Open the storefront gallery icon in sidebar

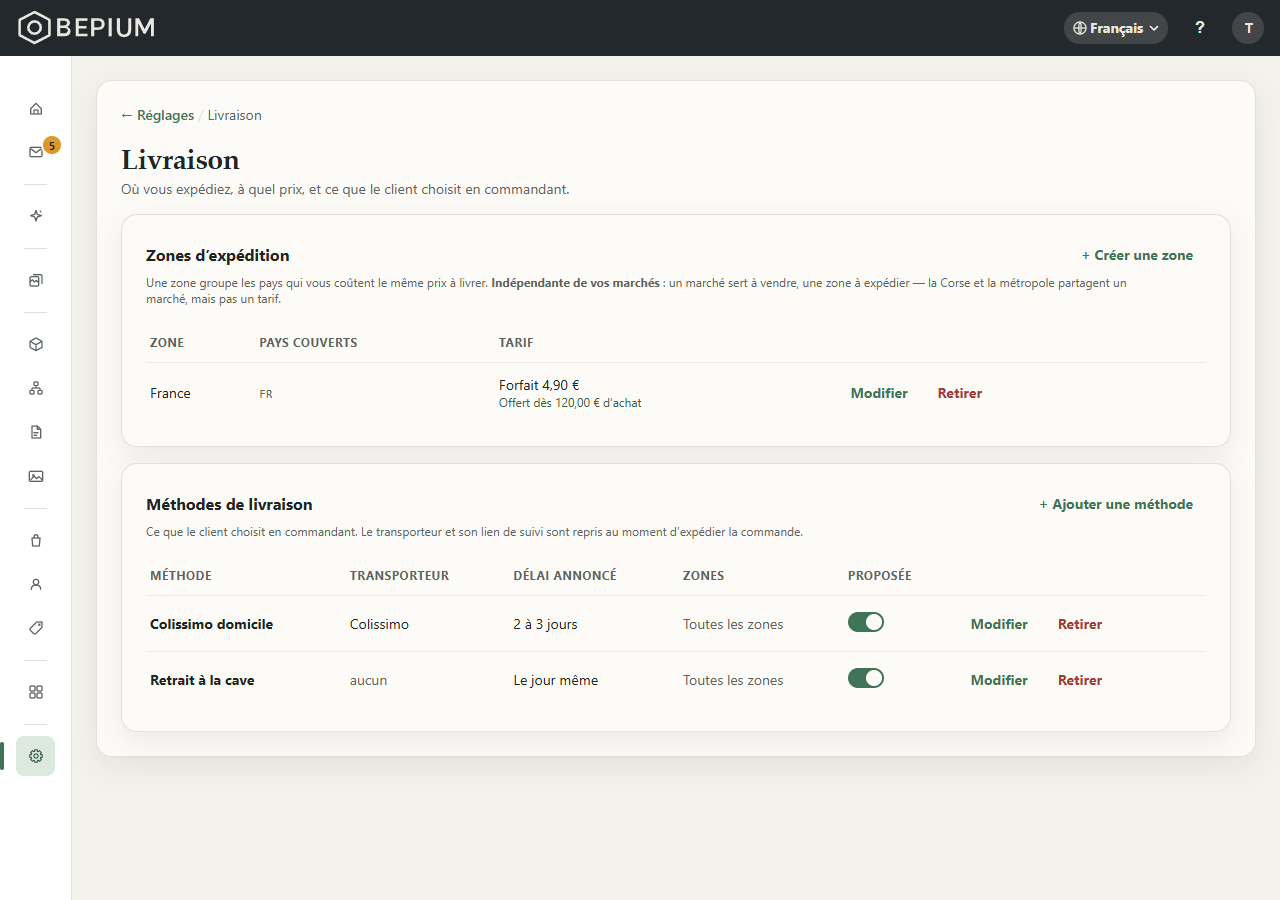(36, 280)
